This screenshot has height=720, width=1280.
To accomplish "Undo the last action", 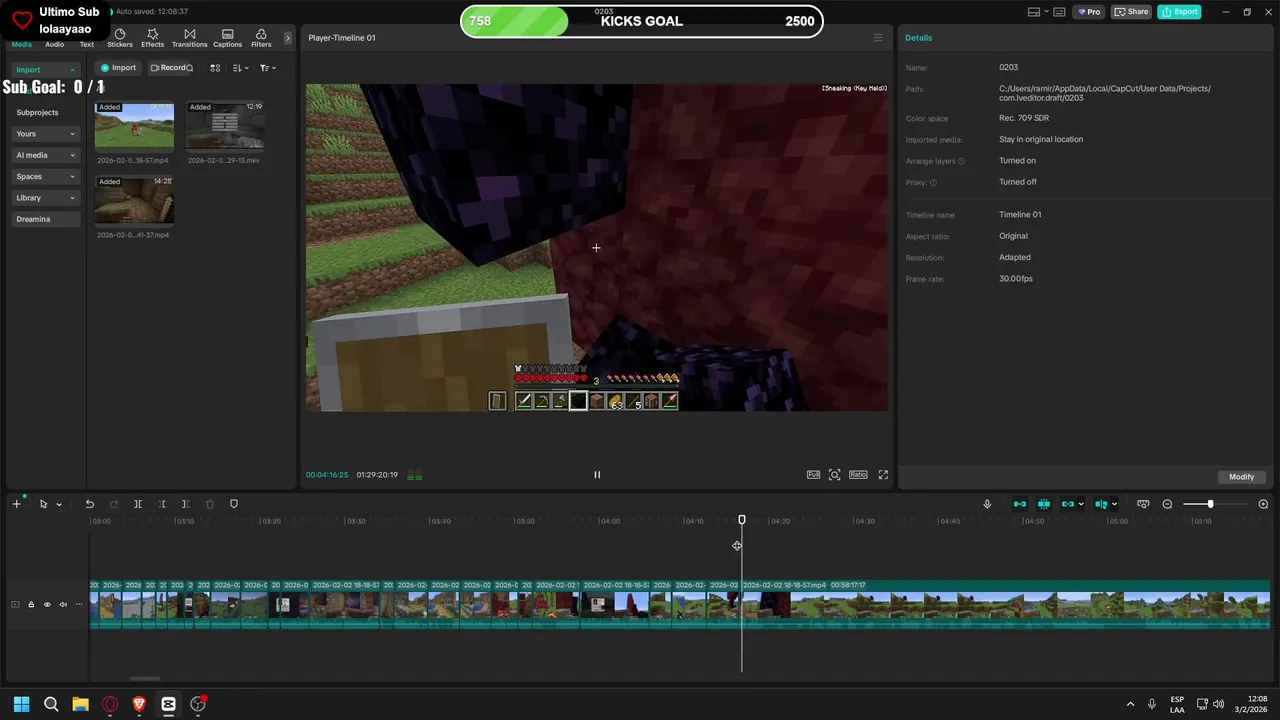I will pos(90,504).
